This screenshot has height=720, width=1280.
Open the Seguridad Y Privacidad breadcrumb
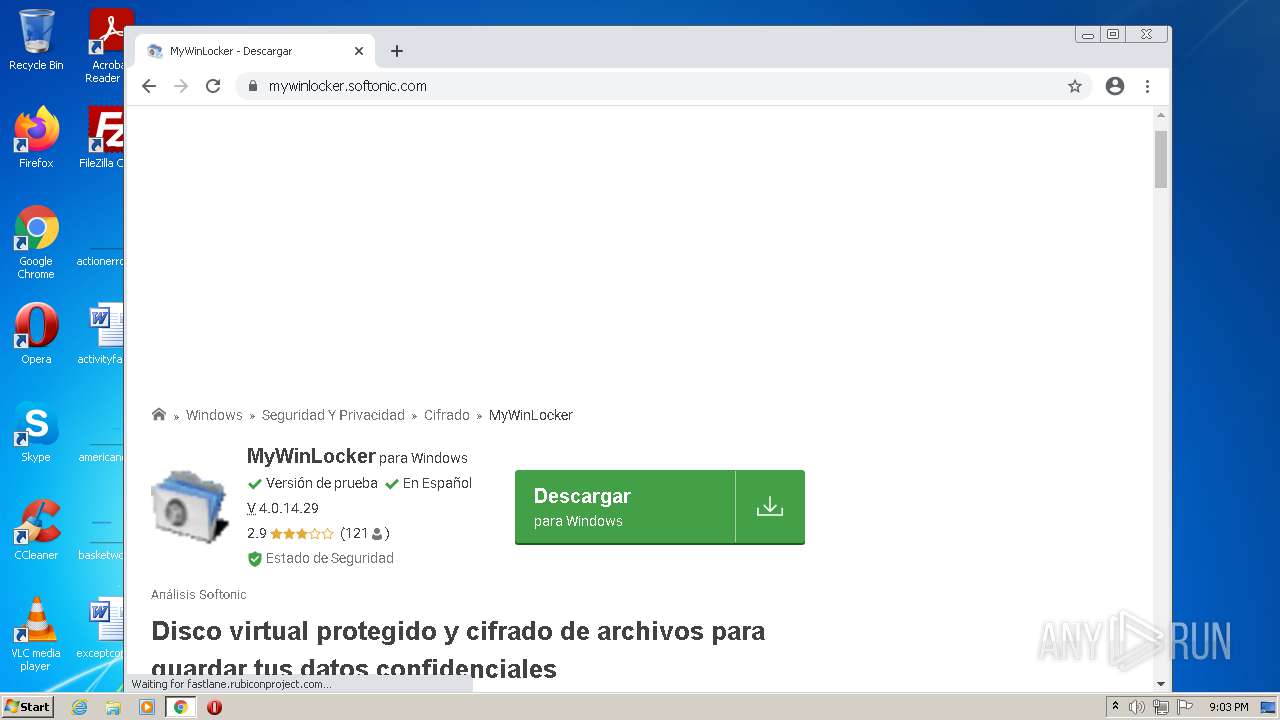point(333,415)
